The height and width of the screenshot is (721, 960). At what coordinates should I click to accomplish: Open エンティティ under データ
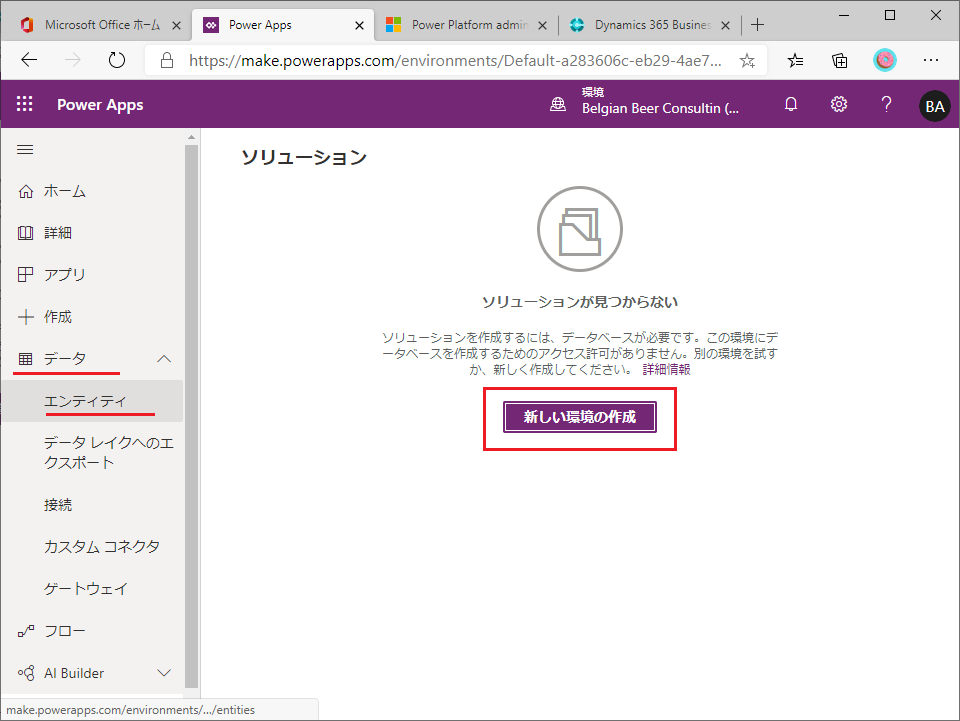pos(92,401)
